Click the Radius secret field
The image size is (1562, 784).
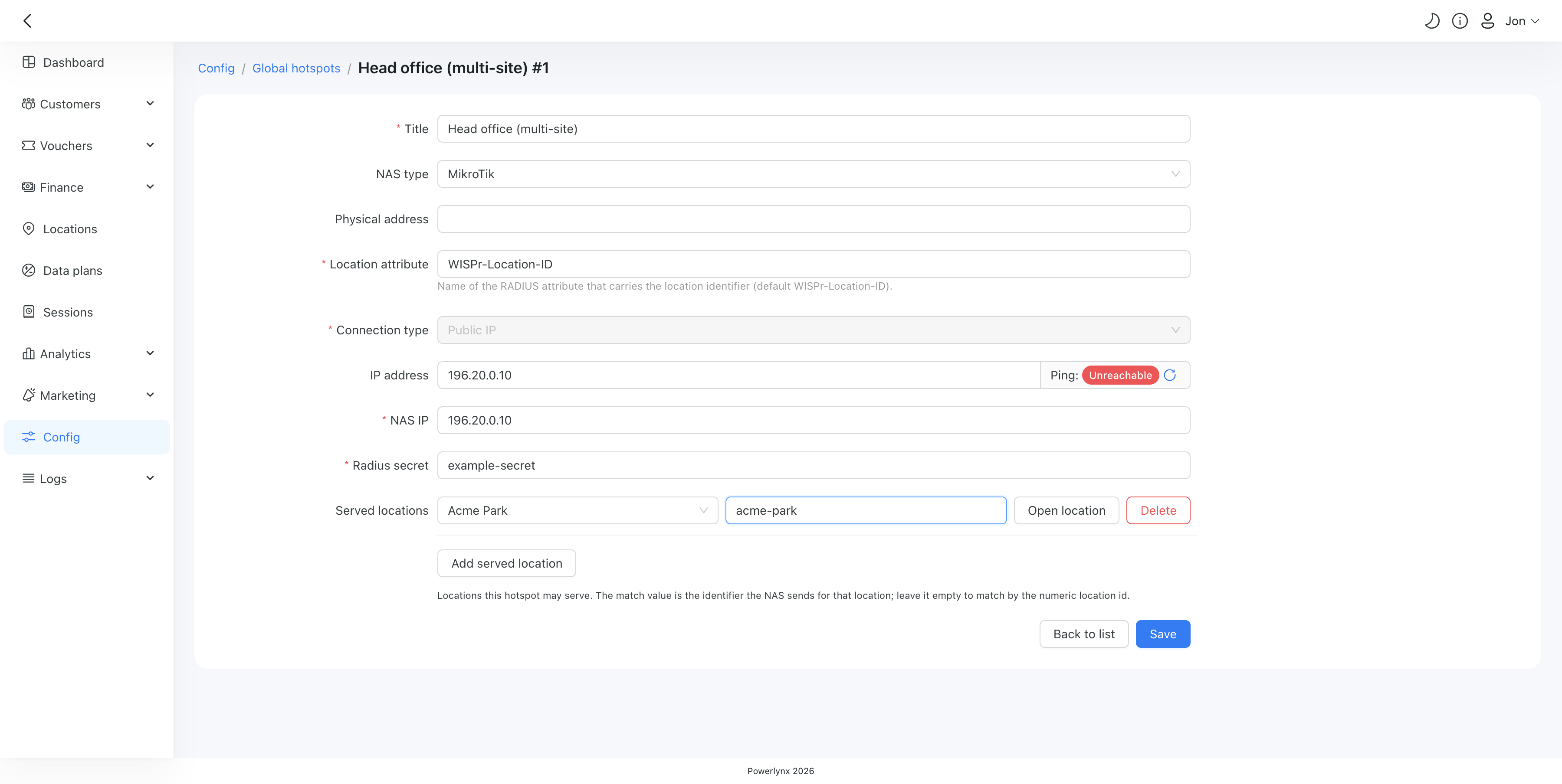(x=813, y=465)
